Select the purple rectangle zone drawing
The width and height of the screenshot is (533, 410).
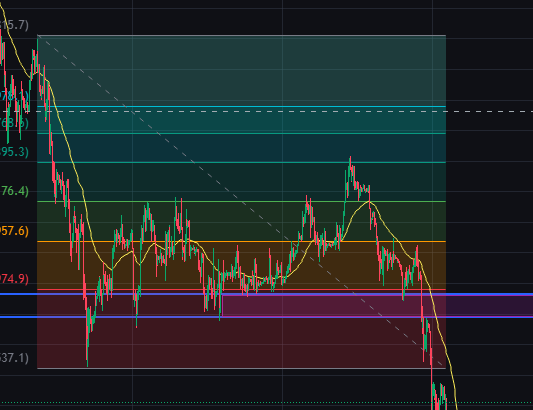377,306
